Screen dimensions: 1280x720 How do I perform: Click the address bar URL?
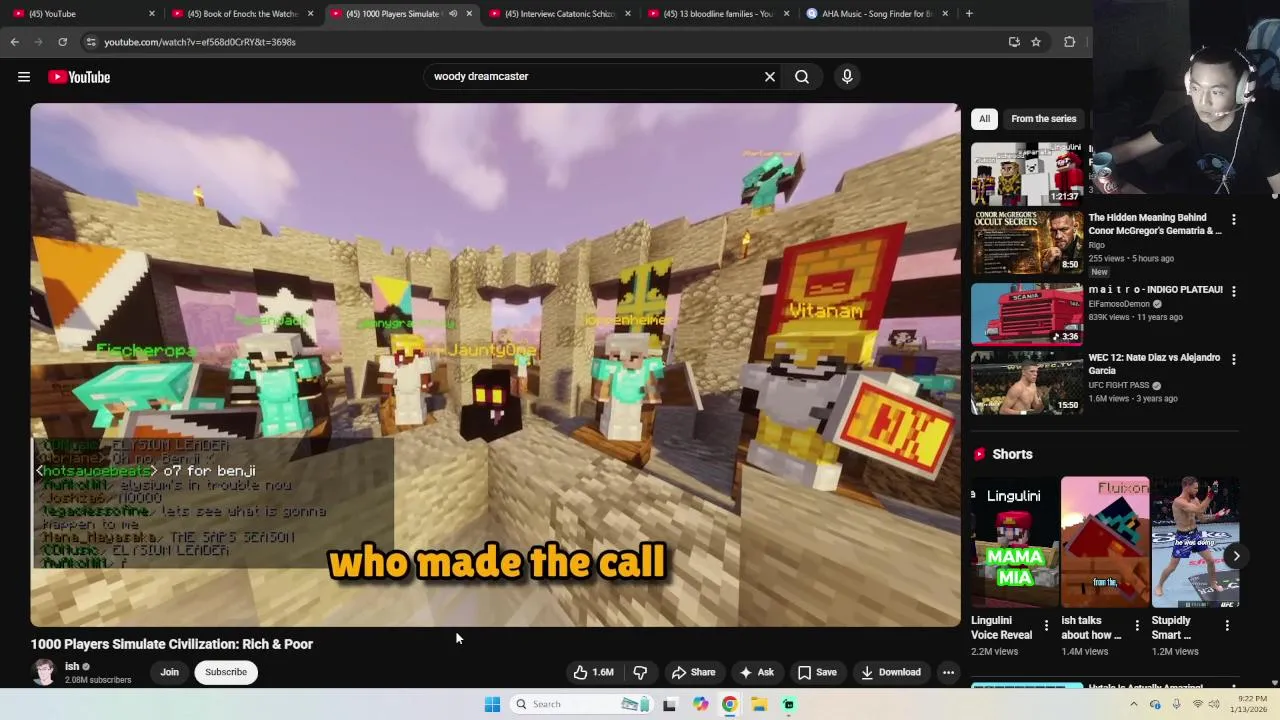199,42
